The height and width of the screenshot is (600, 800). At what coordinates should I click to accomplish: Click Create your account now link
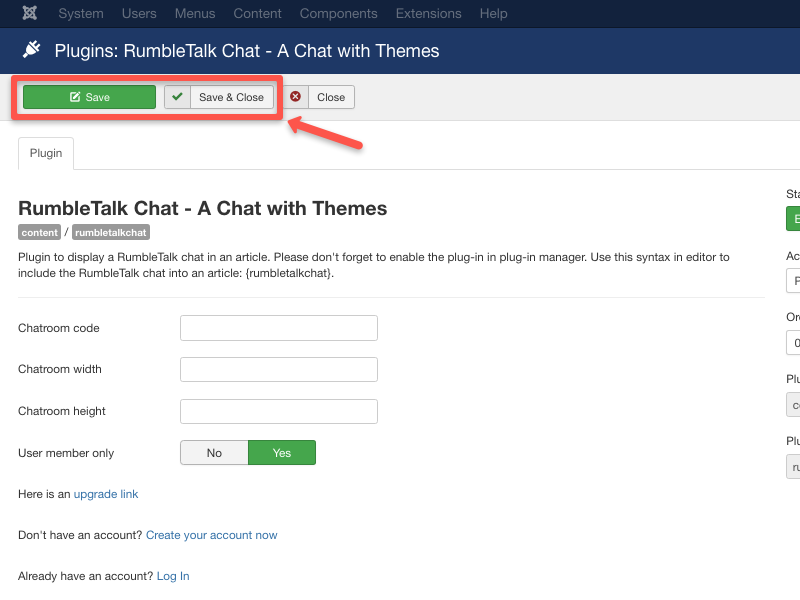pyautogui.click(x=211, y=535)
